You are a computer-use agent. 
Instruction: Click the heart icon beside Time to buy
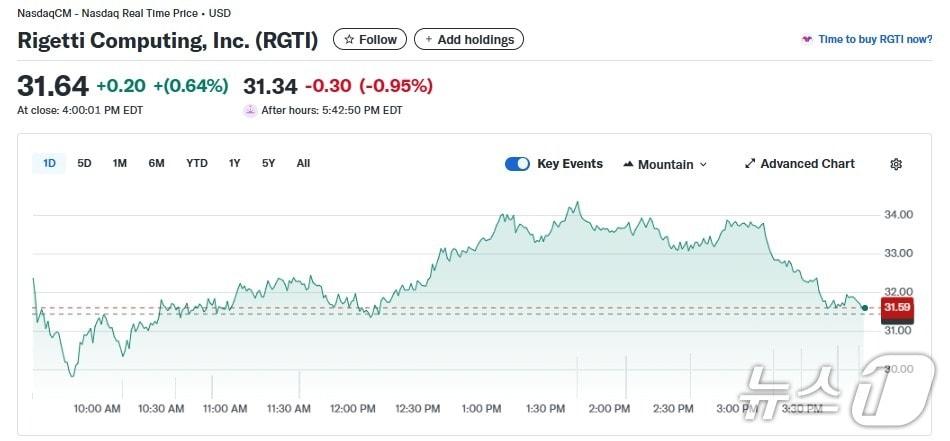tap(807, 40)
